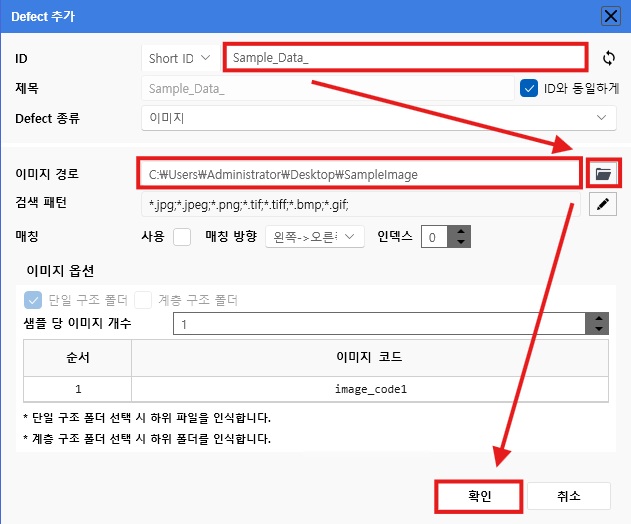Decrease the 인덱스 value
The width and height of the screenshot is (631, 524).
tap(461, 242)
